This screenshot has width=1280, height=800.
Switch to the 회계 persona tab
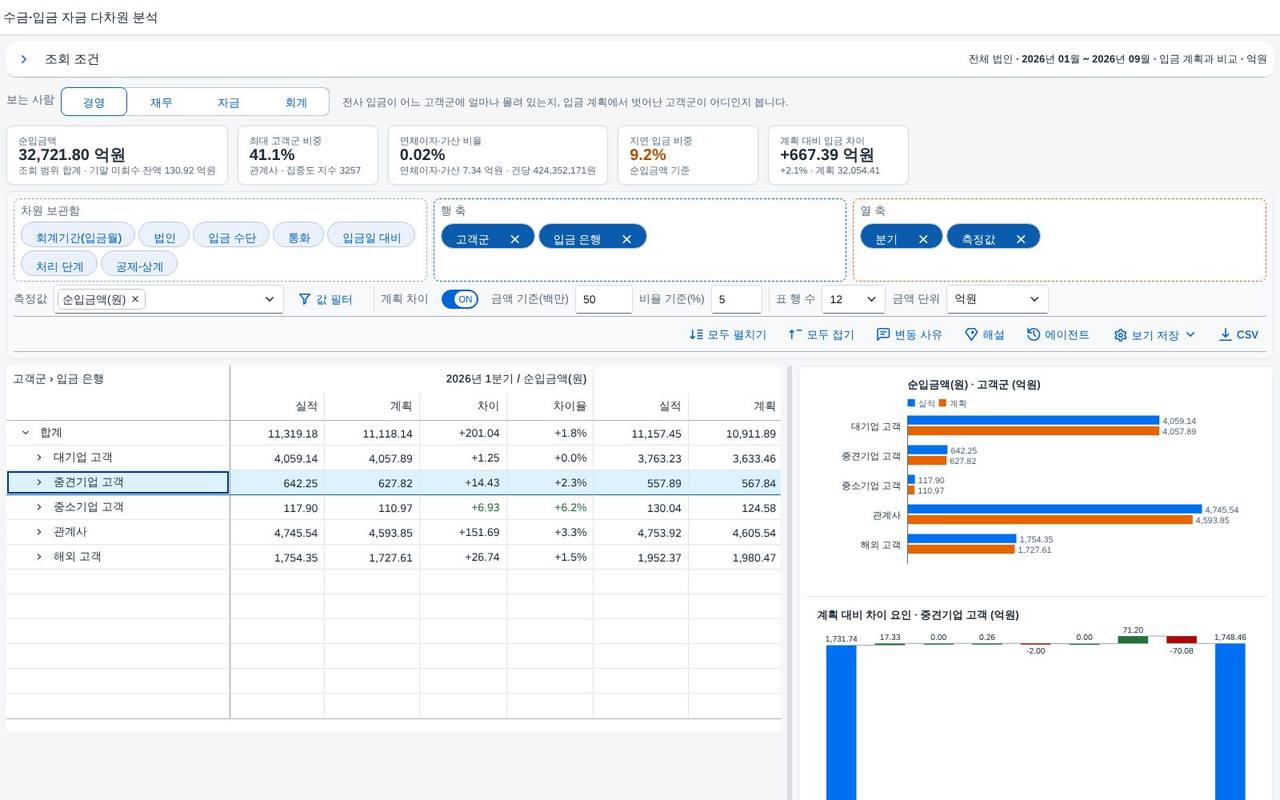[296, 102]
